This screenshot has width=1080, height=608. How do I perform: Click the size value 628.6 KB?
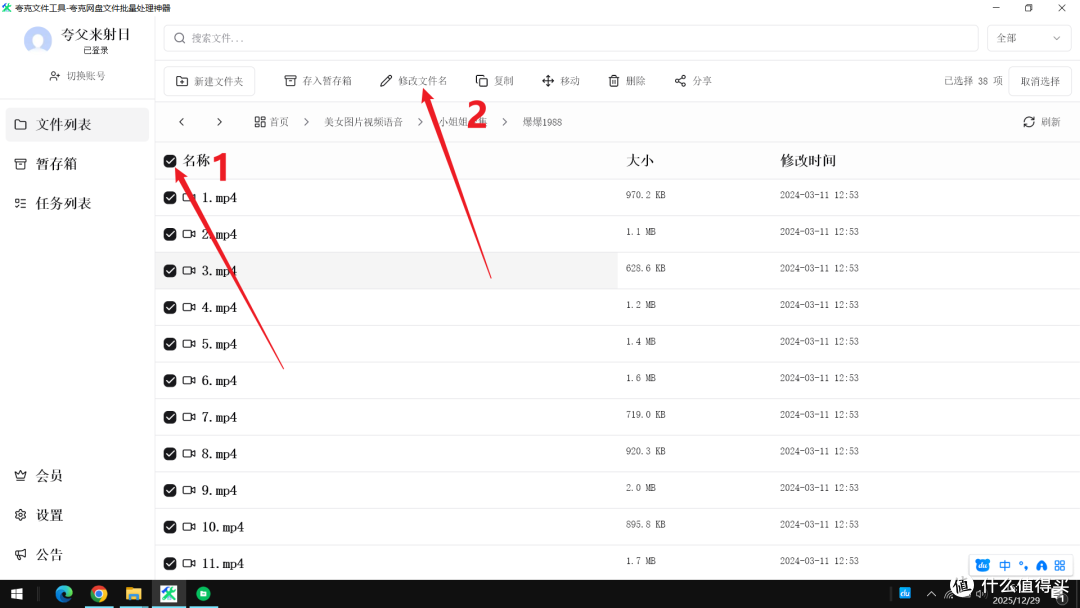click(645, 268)
